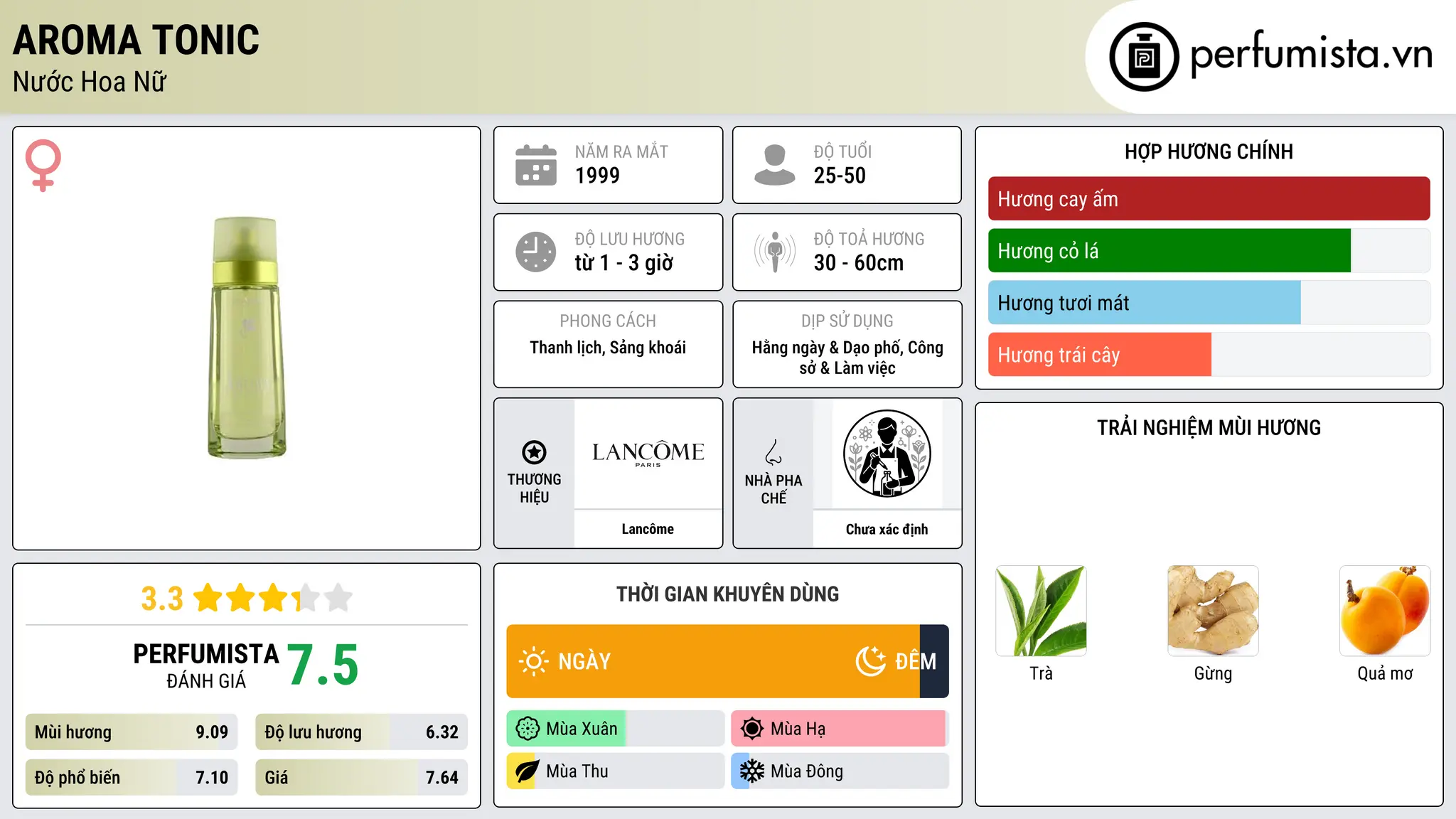Click the first gold rating star
This screenshot has height=819, width=1456.
coord(208,598)
